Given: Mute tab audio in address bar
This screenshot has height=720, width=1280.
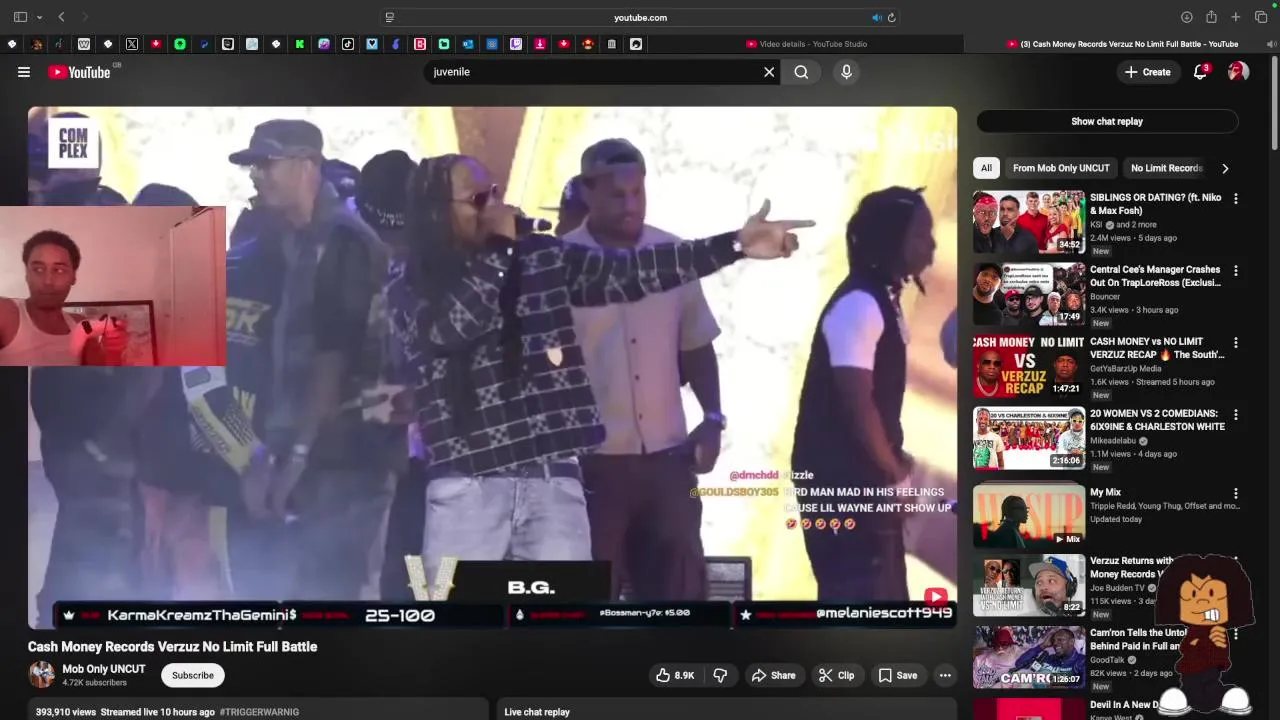Looking at the screenshot, I should tap(876, 17).
